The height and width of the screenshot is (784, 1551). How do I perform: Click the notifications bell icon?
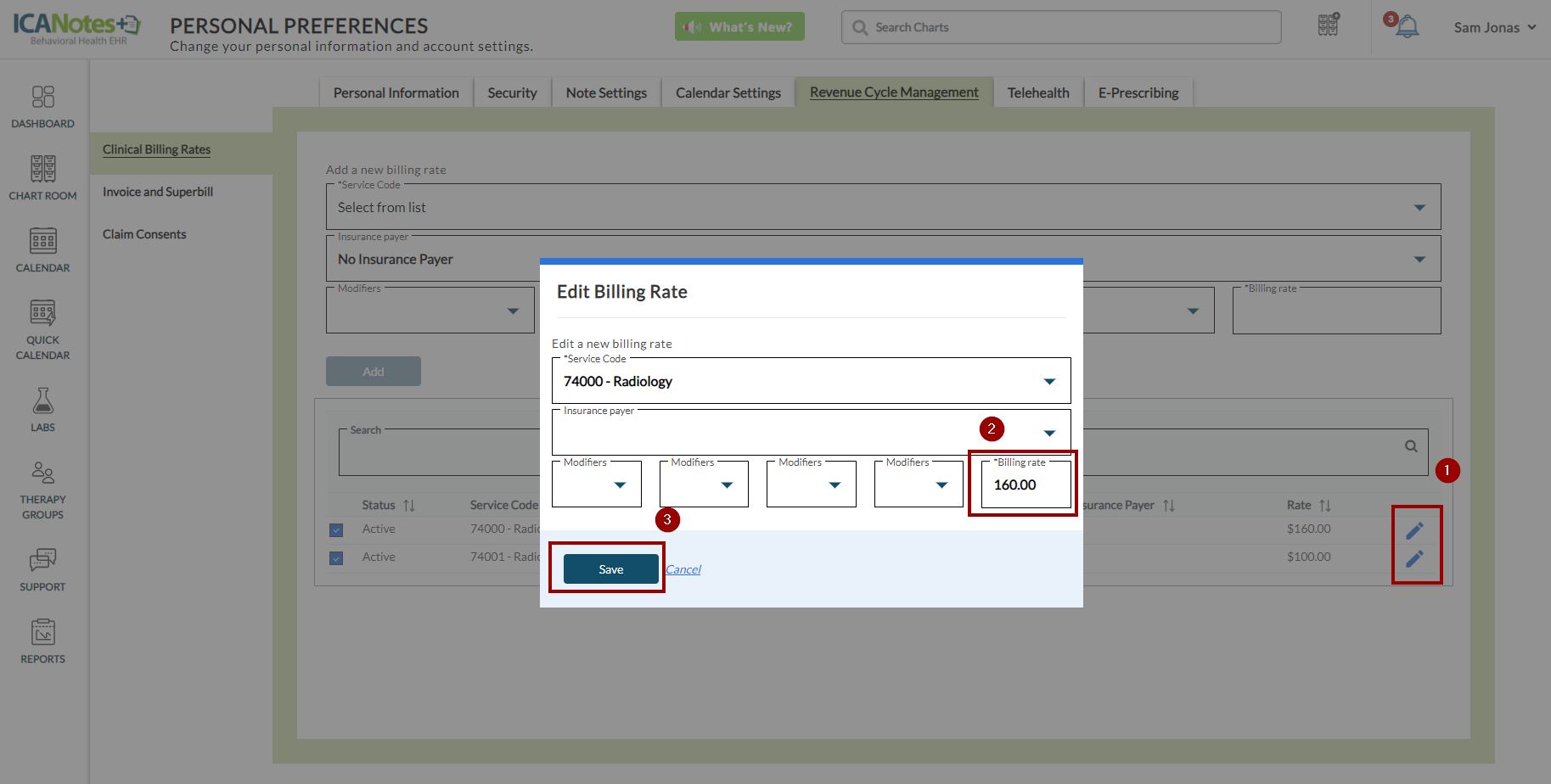tap(1407, 27)
